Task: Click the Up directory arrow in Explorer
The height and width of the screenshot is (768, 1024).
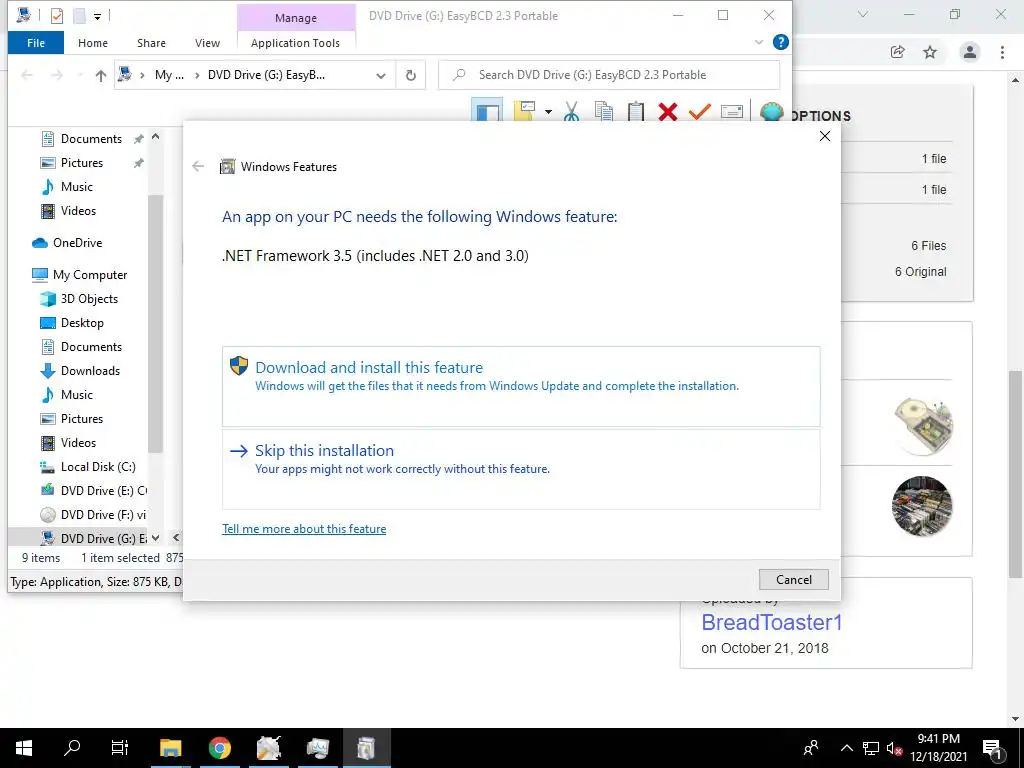Action: pos(101,75)
